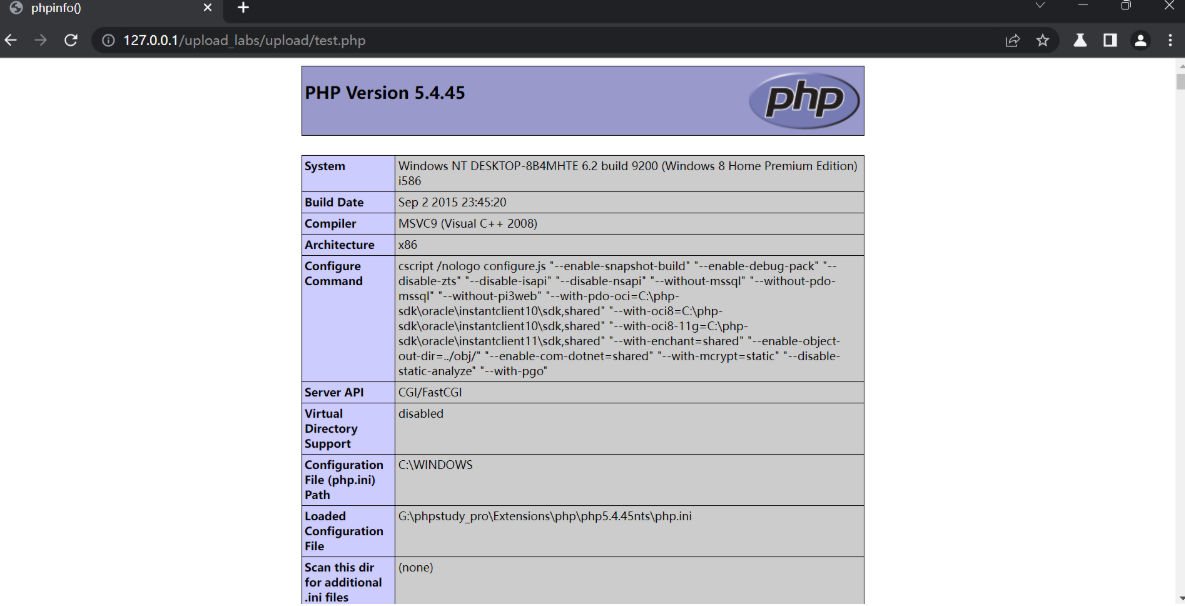Click the 'C:\WINDOWS' value

click(435, 465)
